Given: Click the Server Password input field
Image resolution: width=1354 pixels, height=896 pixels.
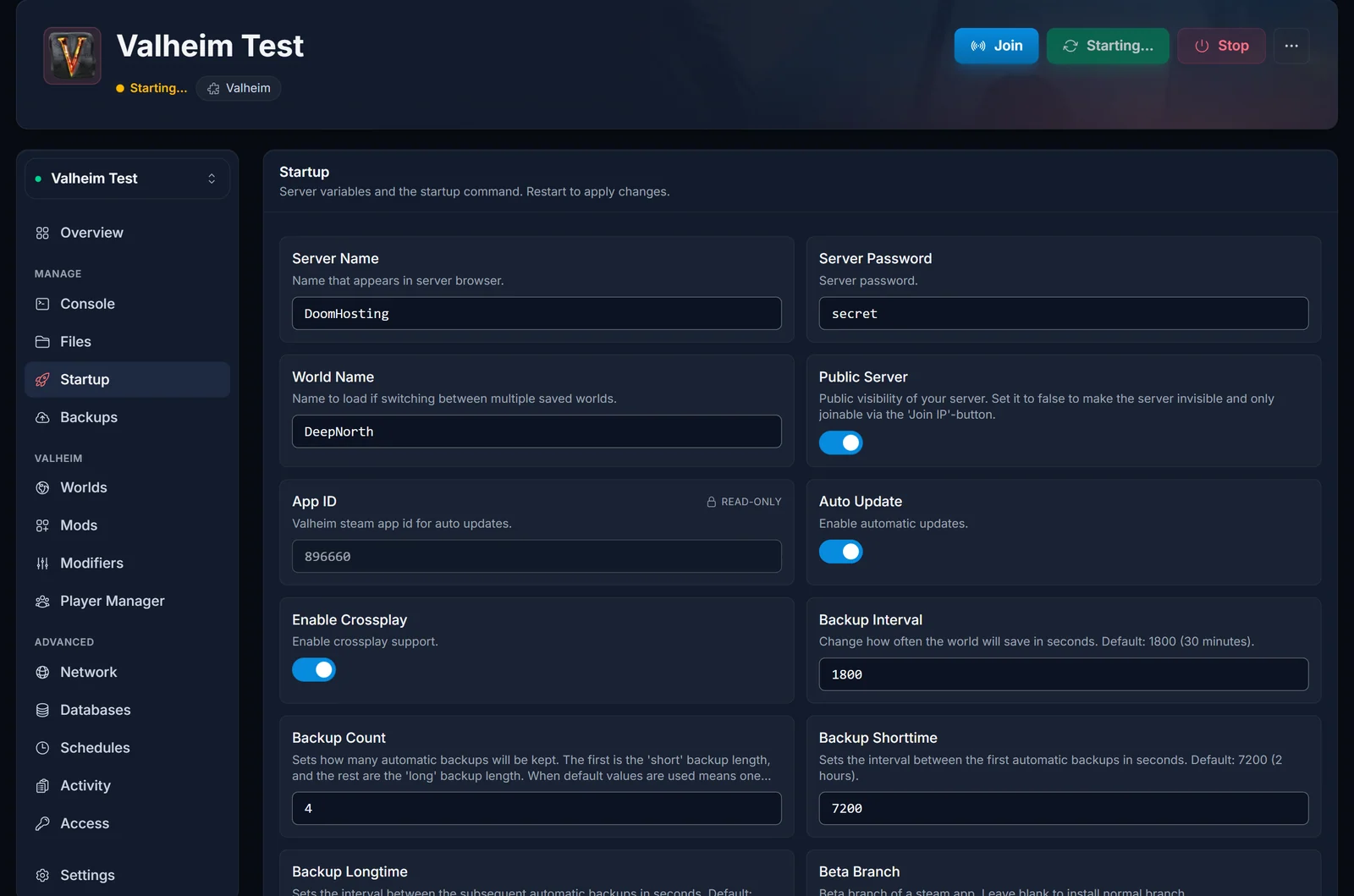Looking at the screenshot, I should pyautogui.click(x=1063, y=313).
